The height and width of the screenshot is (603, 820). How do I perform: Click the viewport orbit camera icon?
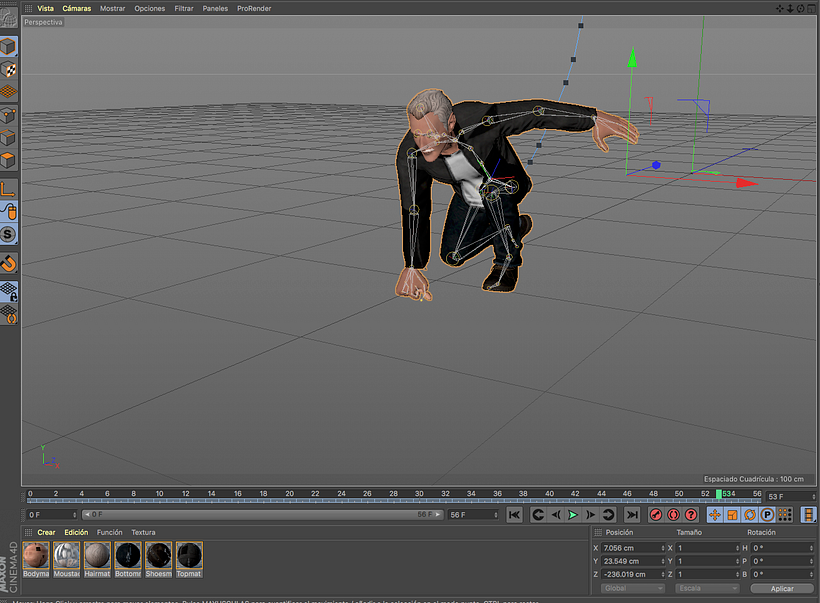(800, 8)
